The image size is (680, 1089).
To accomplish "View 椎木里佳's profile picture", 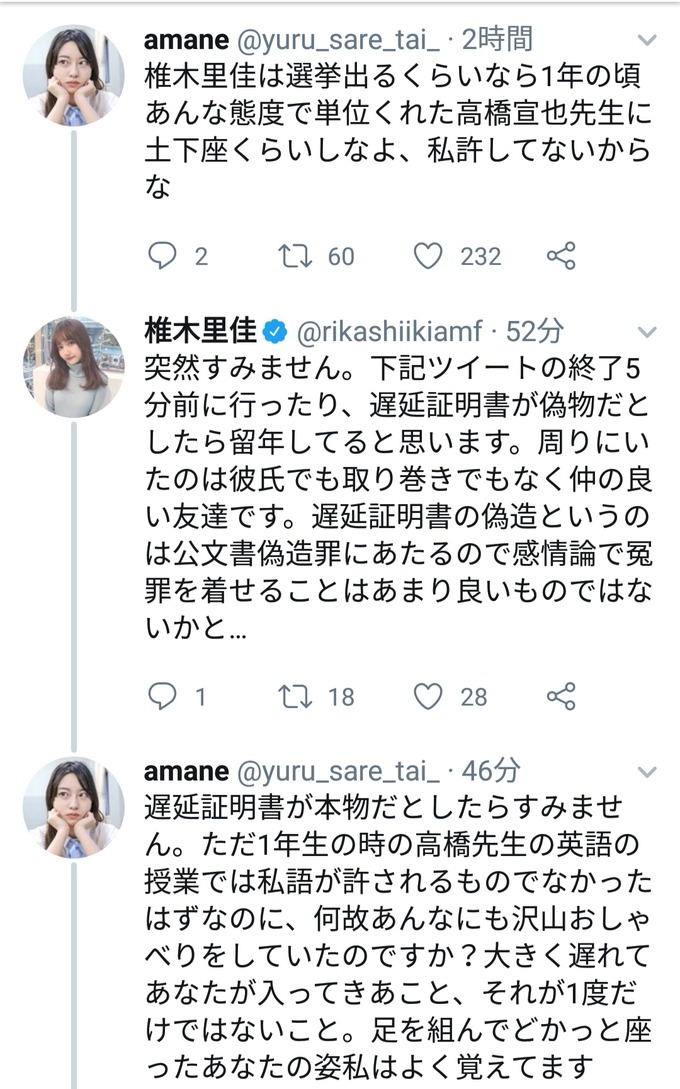I will [x=74, y=367].
